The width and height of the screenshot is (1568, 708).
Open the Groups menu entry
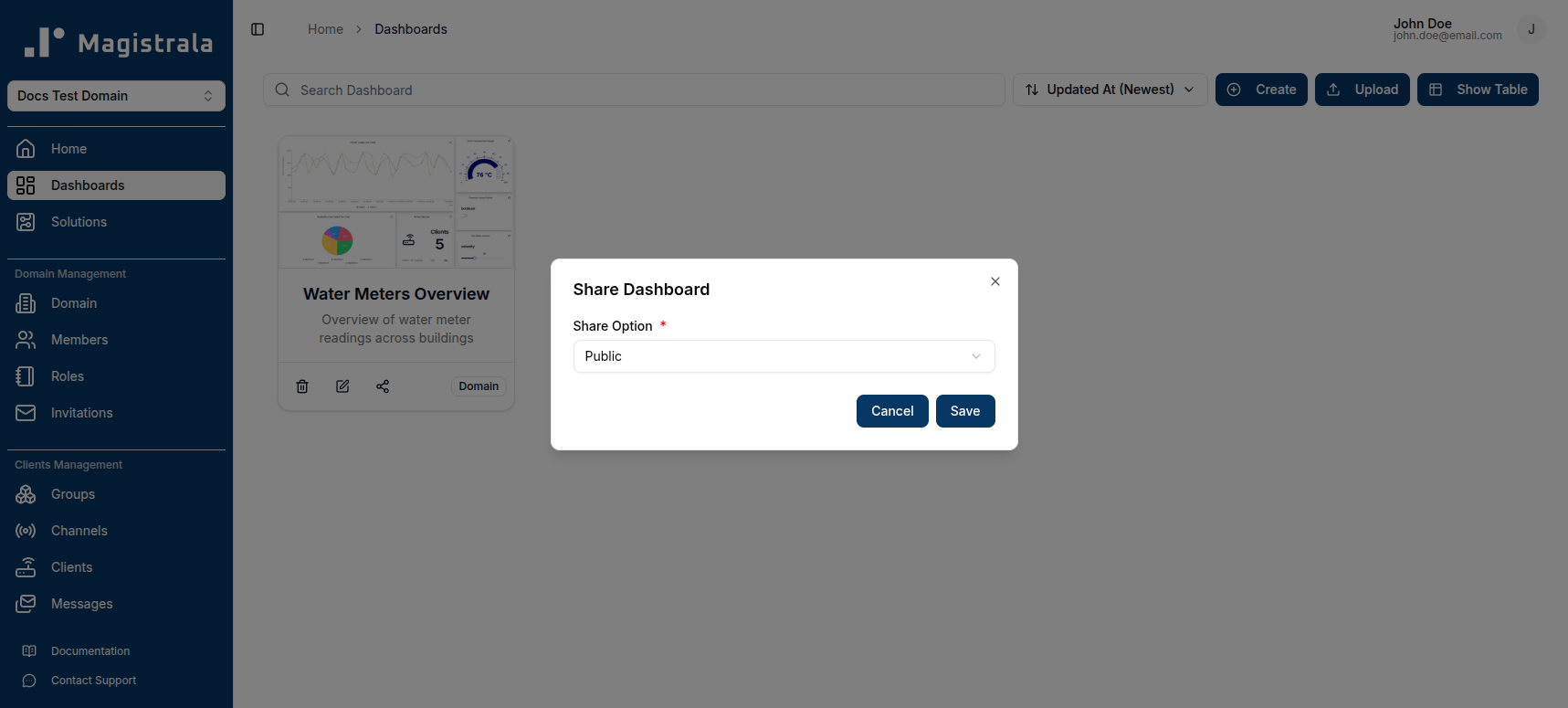[x=116, y=494]
